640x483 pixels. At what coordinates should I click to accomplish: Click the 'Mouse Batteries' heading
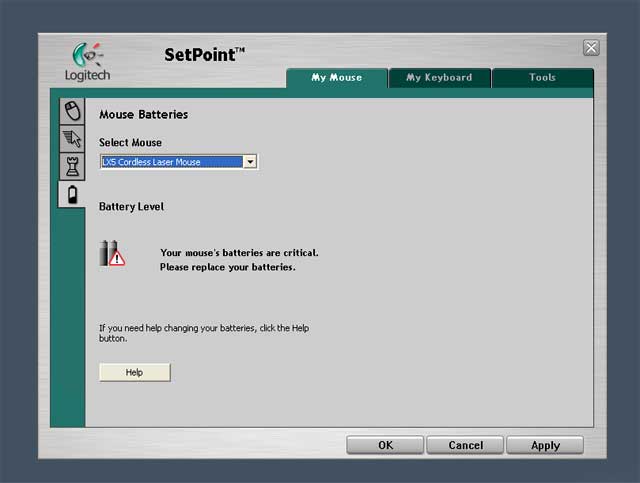pyautogui.click(x=143, y=115)
